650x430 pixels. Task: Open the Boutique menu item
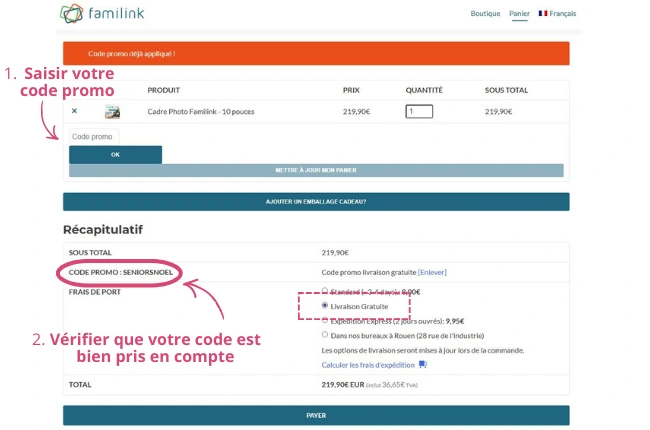pos(485,13)
